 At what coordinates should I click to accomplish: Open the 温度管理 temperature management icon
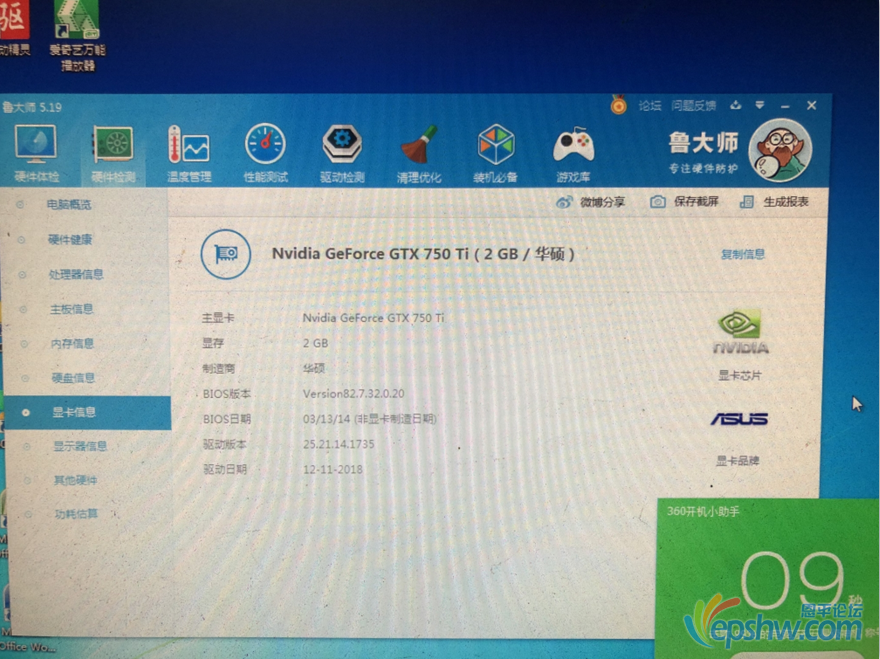(x=189, y=154)
